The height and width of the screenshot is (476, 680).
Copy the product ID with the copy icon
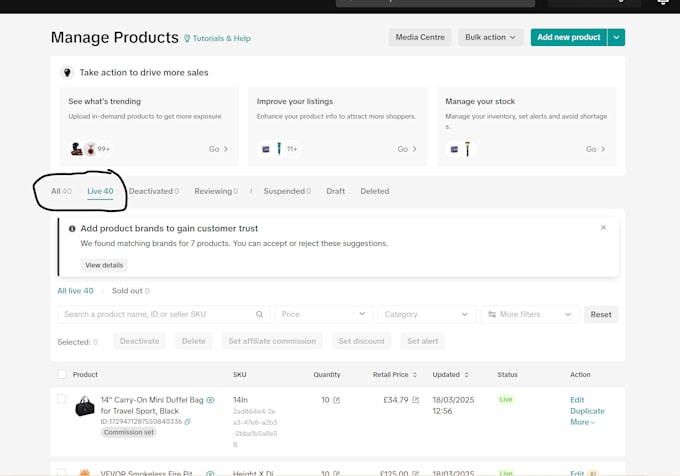click(187, 421)
